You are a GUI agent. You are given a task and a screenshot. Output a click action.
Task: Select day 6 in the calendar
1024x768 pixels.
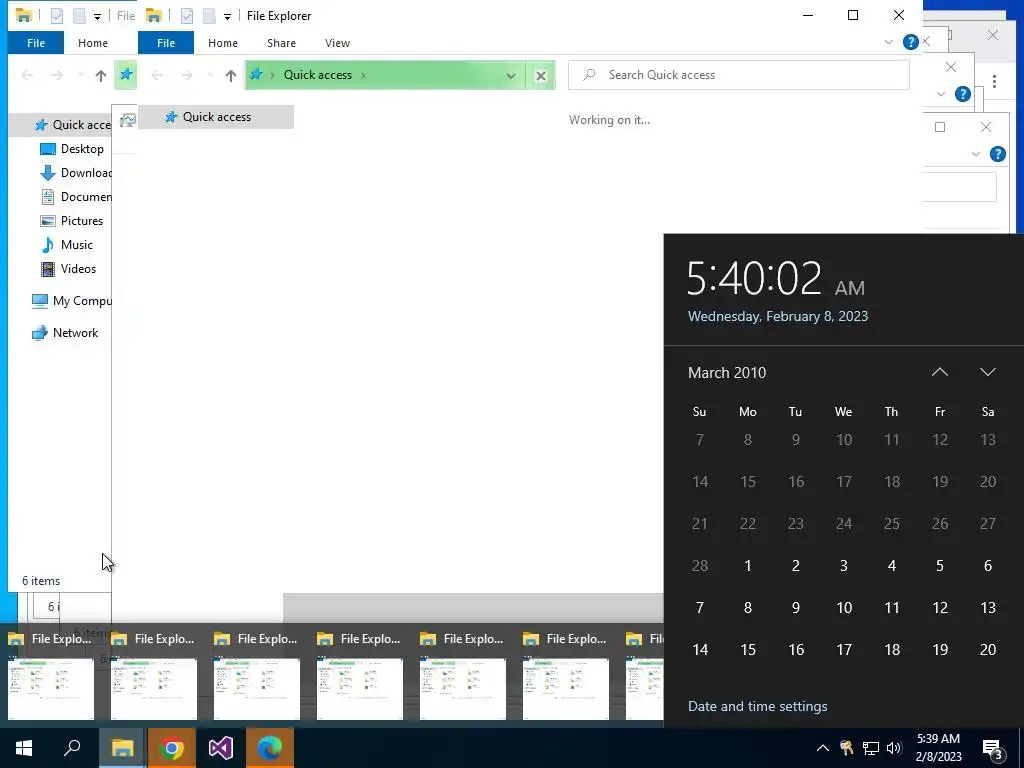987,566
